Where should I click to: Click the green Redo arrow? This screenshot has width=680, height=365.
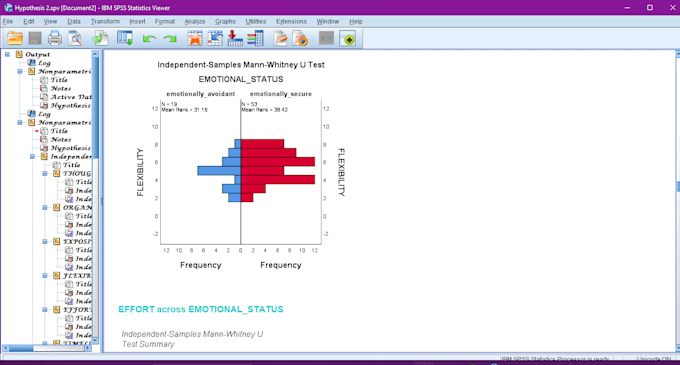pos(170,39)
